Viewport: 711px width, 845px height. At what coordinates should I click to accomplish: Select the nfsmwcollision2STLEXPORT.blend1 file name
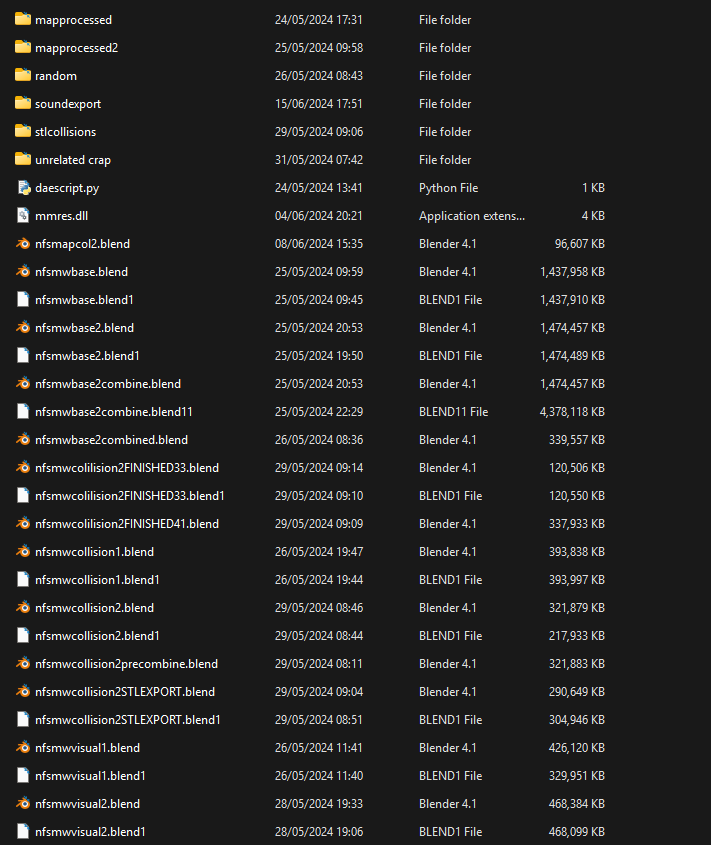(x=128, y=721)
